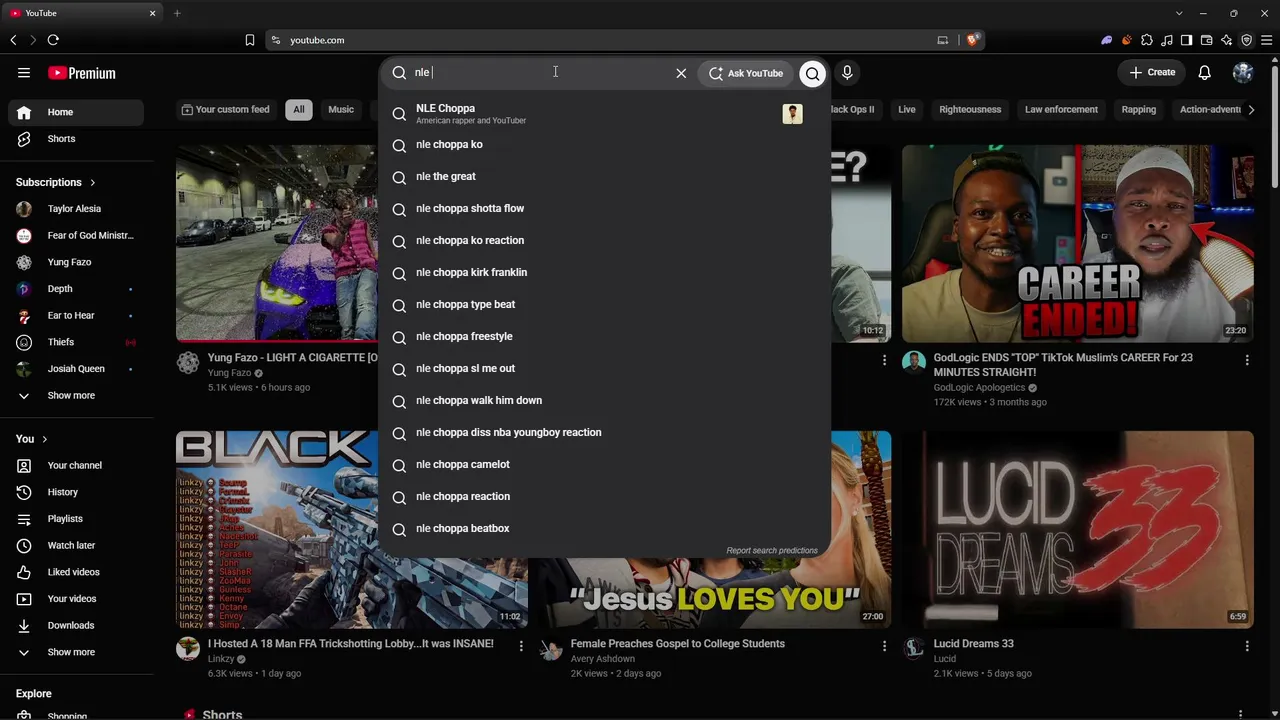Screen dimensions: 1280x720
Task: Bookmark this page in address bar
Action: (250, 40)
